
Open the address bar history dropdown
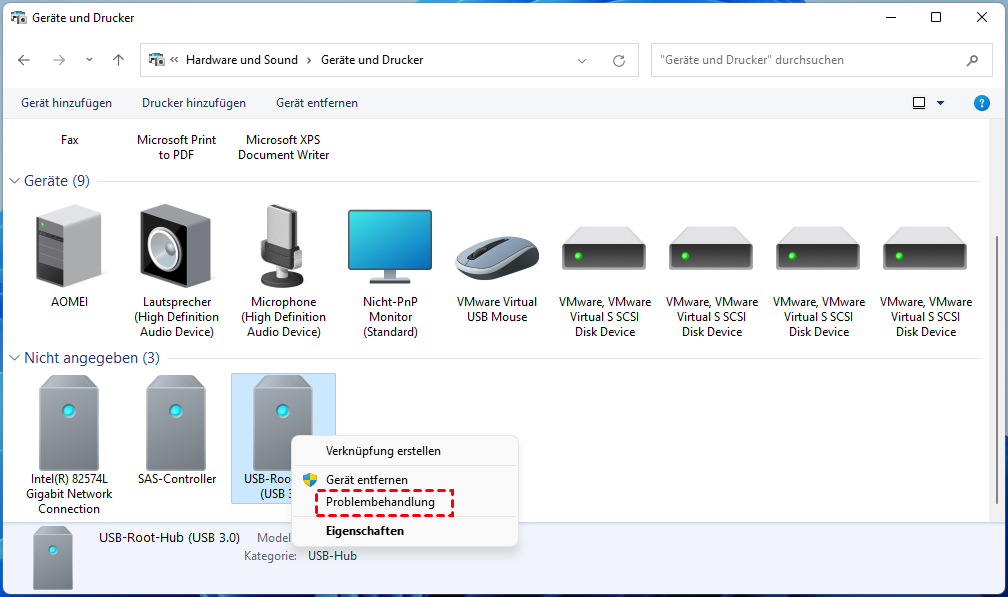[582, 60]
